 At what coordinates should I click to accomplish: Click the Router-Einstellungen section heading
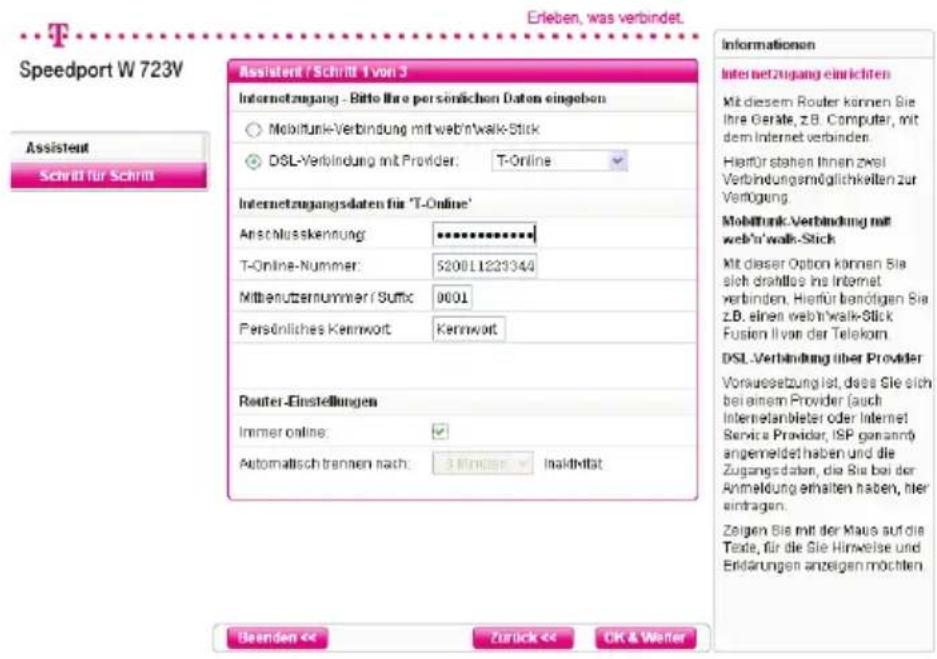coord(308,401)
